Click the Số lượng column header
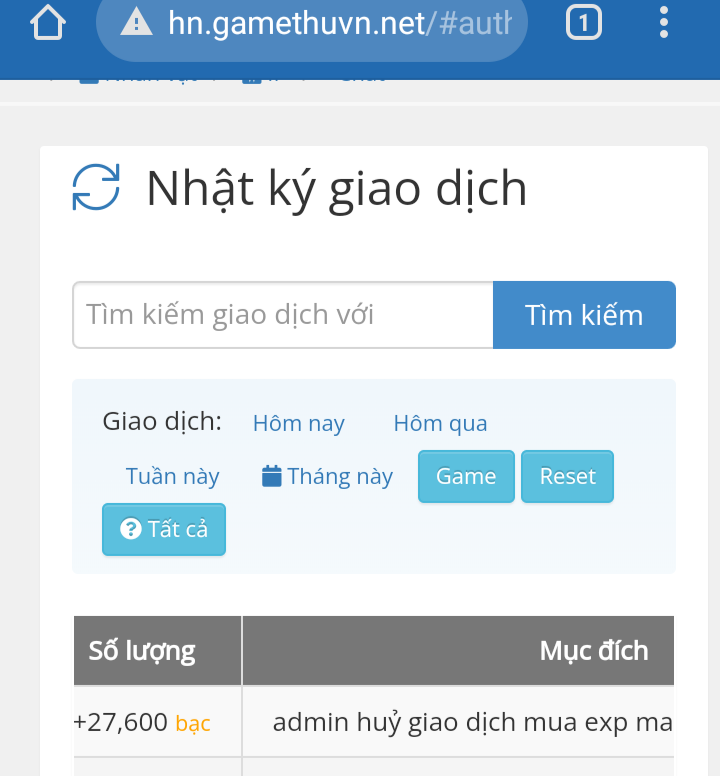 pyautogui.click(x=142, y=651)
